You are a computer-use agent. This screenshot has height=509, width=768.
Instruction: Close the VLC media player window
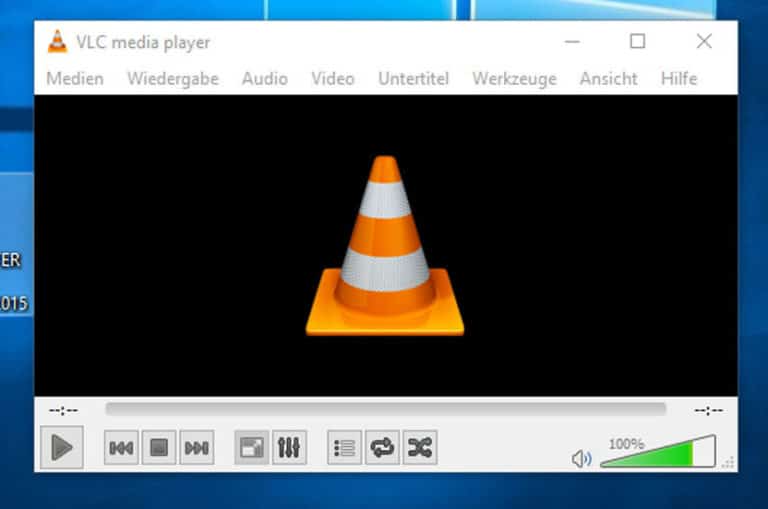click(704, 42)
